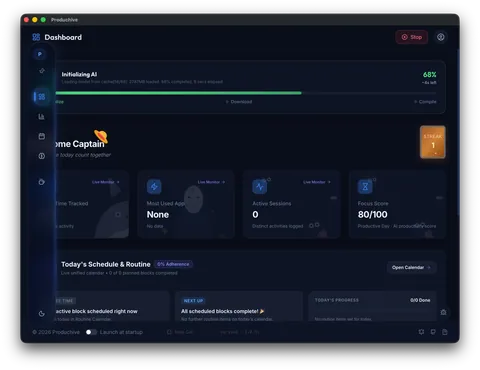
Task: Click the pin icon in the sidebar
Action: pyautogui.click(x=42, y=71)
